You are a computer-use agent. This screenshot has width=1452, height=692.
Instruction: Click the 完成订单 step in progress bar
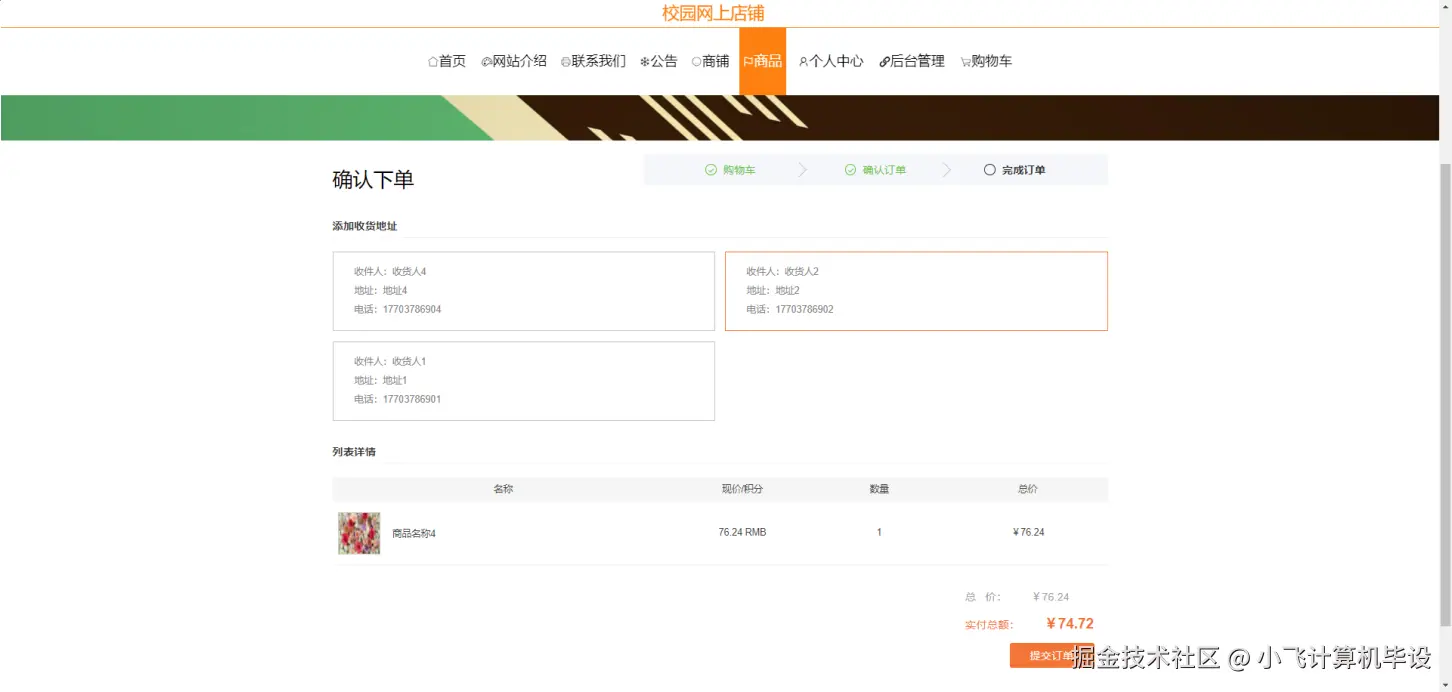pos(1023,170)
